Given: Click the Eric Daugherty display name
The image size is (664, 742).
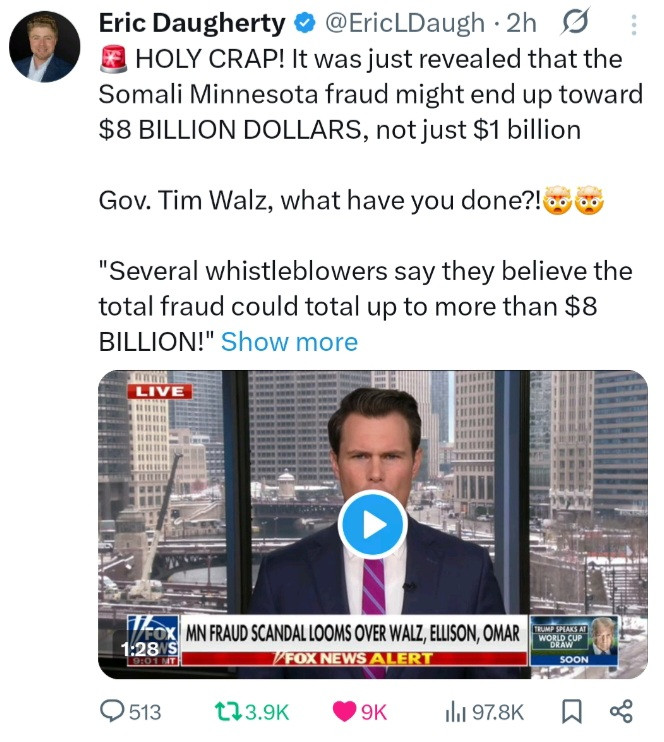Looking at the screenshot, I should click(x=190, y=22).
